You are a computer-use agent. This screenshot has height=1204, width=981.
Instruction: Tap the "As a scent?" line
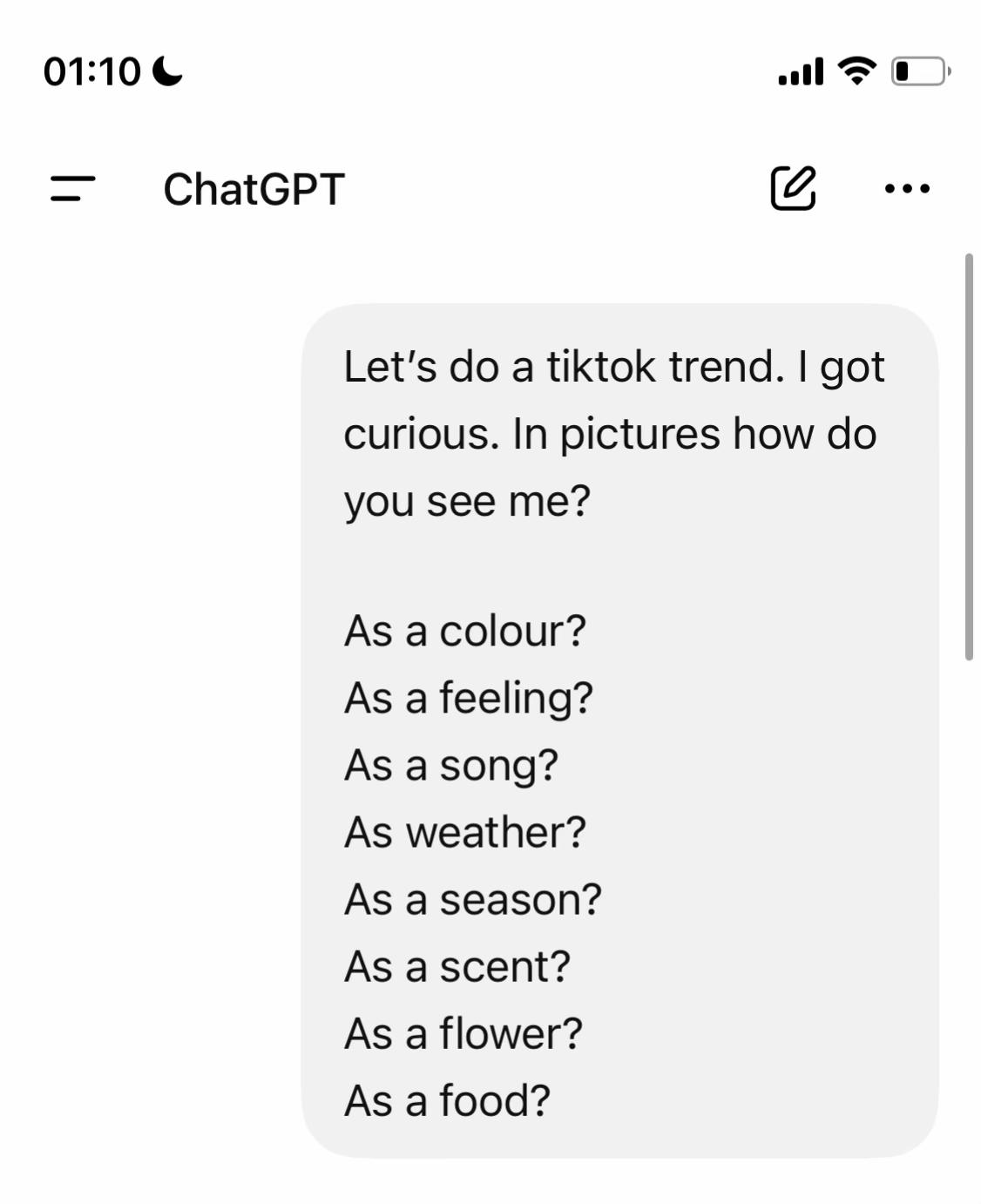coord(457,966)
